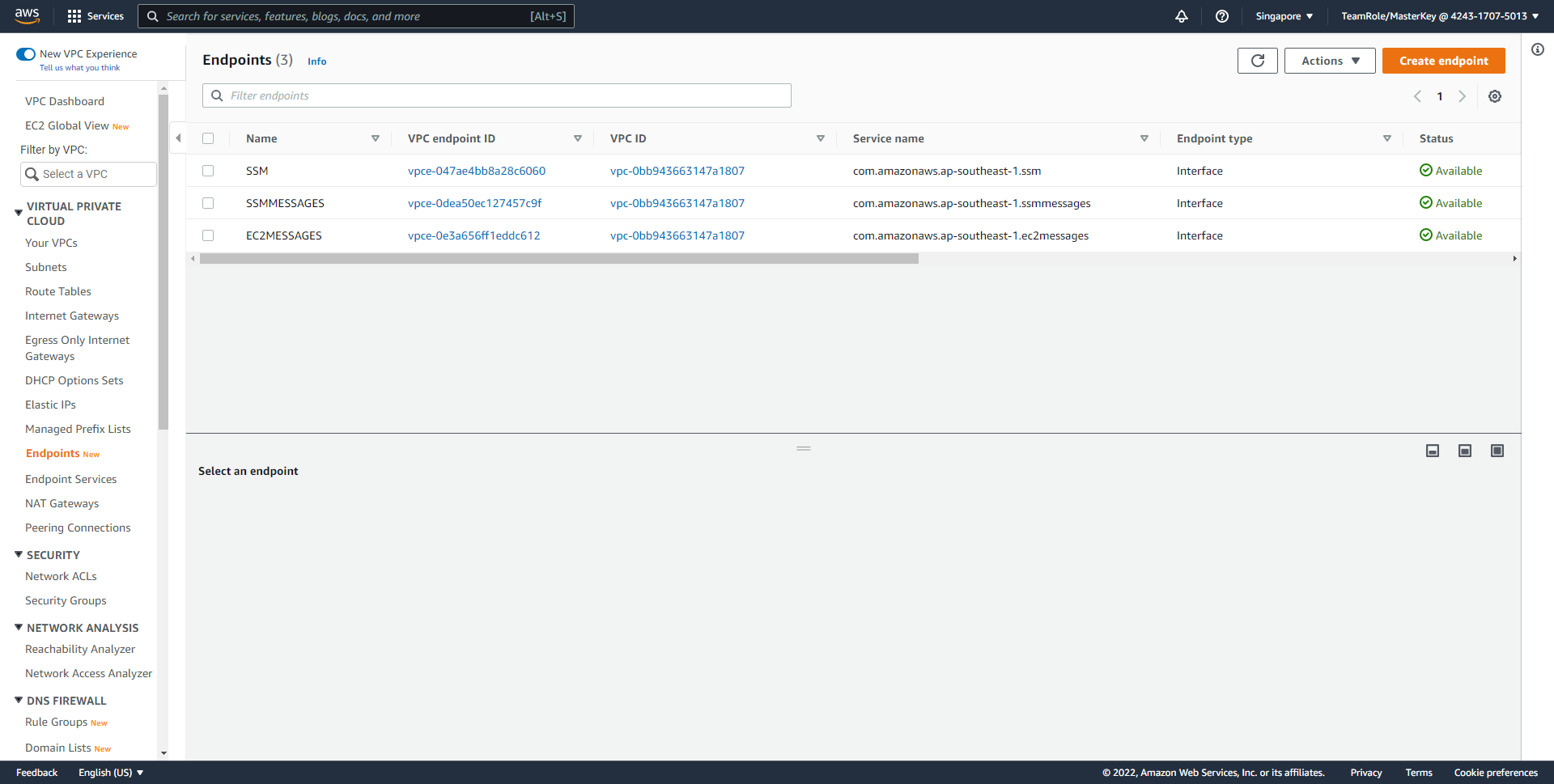Click the page info circle icon
This screenshot has height=784, width=1554.
click(1537, 49)
